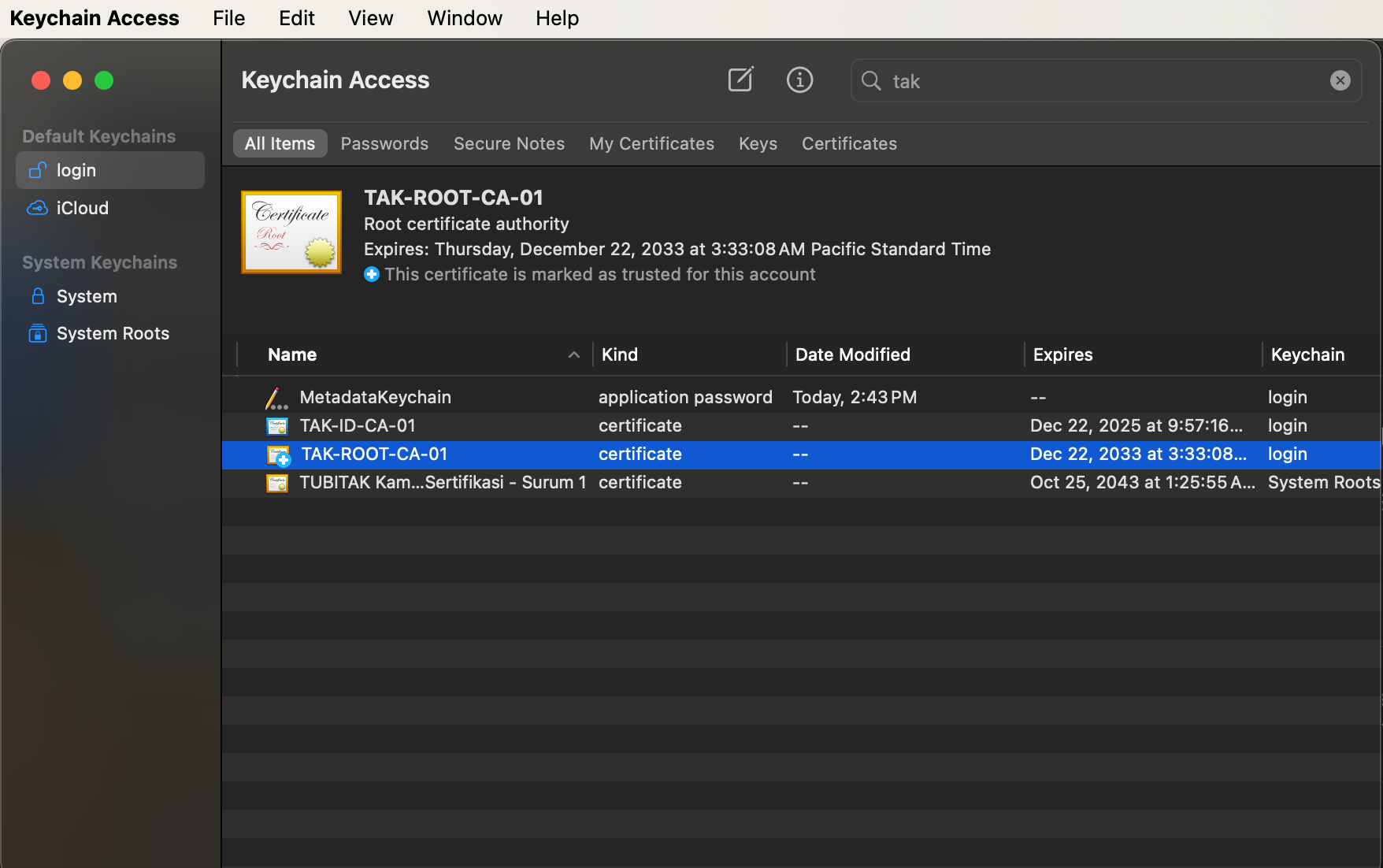
Task: Clear the search field with the X button
Action: tap(1340, 80)
